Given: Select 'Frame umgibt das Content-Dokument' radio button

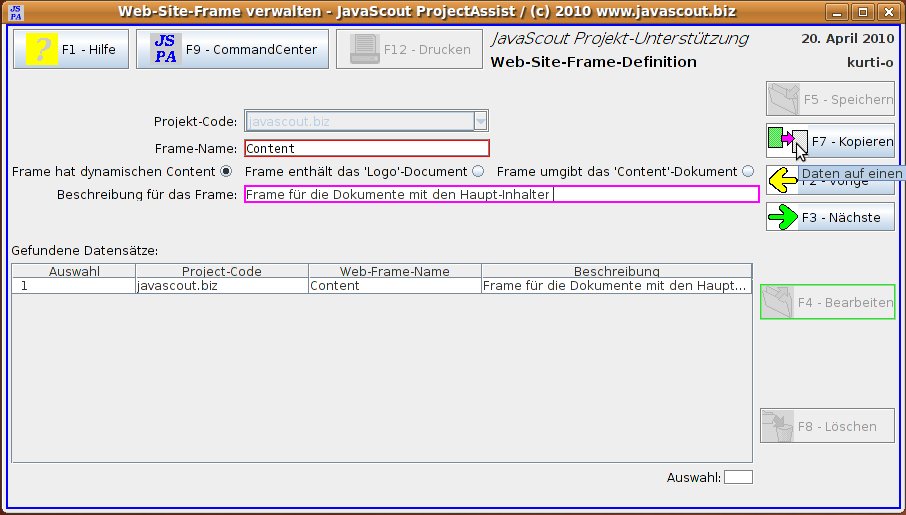Looking at the screenshot, I should click(x=747, y=171).
